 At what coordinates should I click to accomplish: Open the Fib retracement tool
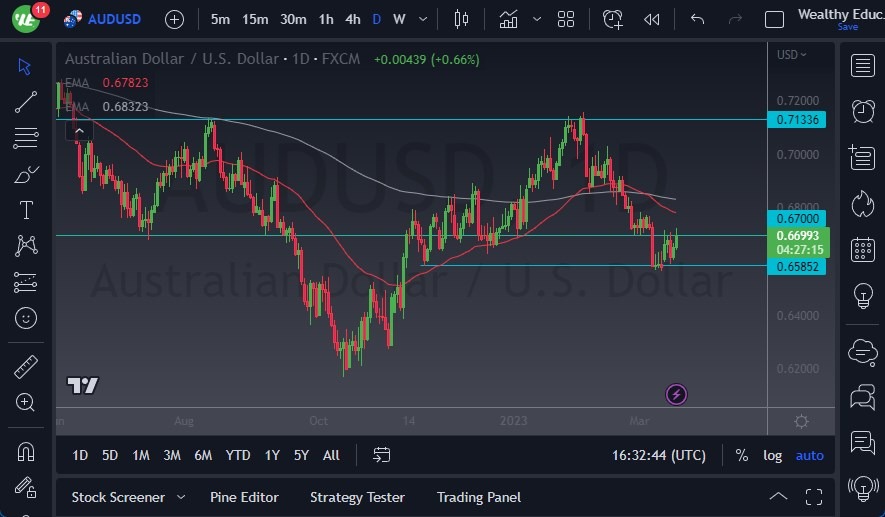[x=26, y=137]
